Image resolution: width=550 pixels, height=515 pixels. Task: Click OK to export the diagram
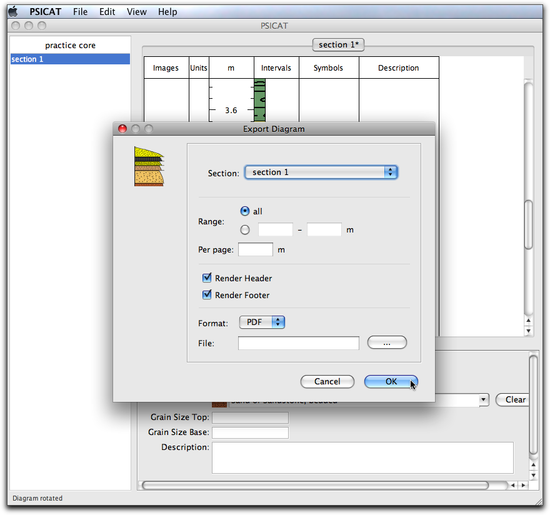391,381
